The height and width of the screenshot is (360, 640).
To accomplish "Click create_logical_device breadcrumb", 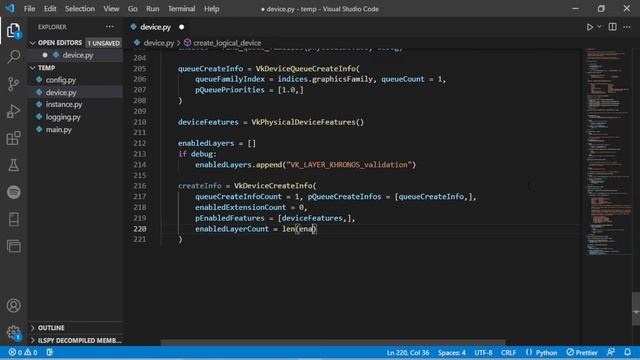I will pyautogui.click(x=227, y=43).
